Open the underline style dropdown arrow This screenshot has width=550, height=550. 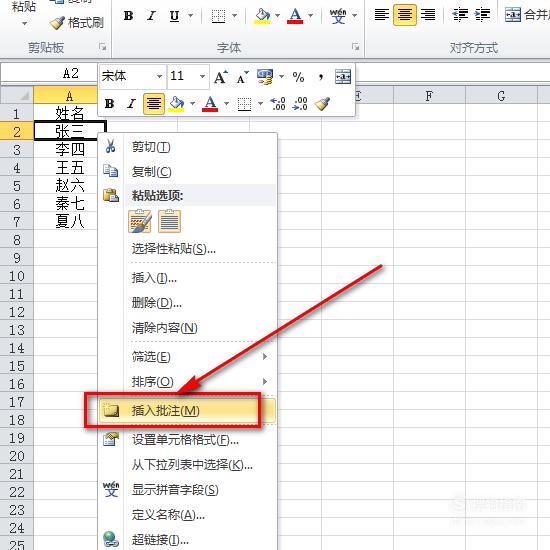click(x=190, y=16)
